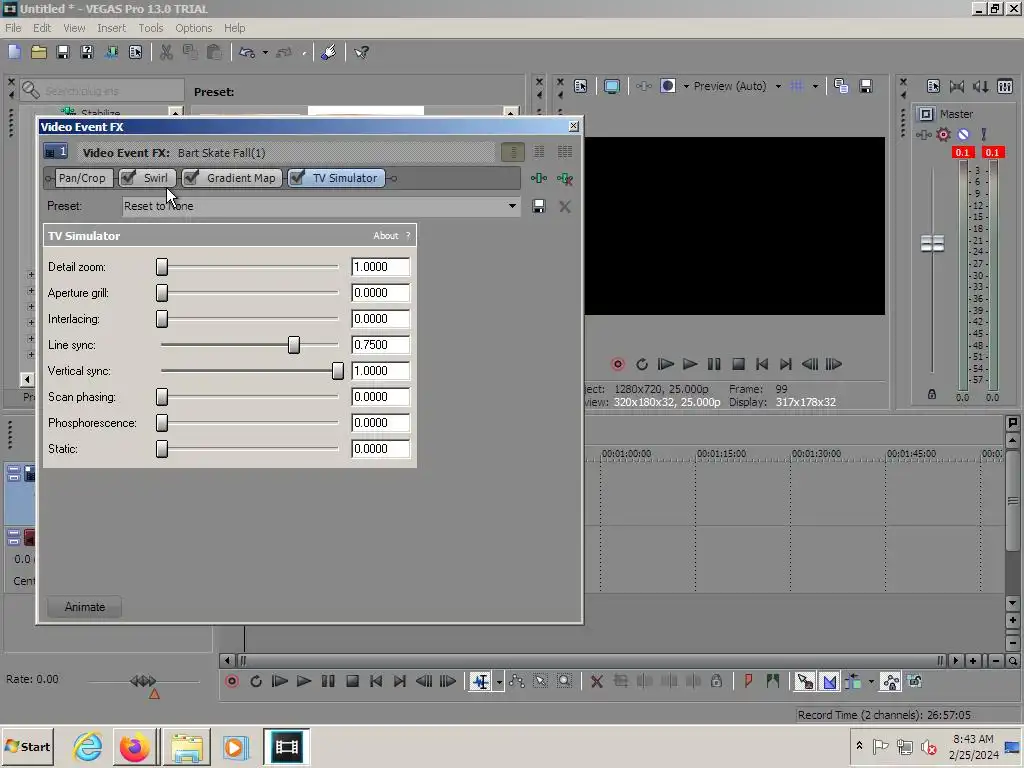Click the Project Properties toolbar icon

(x=135, y=52)
